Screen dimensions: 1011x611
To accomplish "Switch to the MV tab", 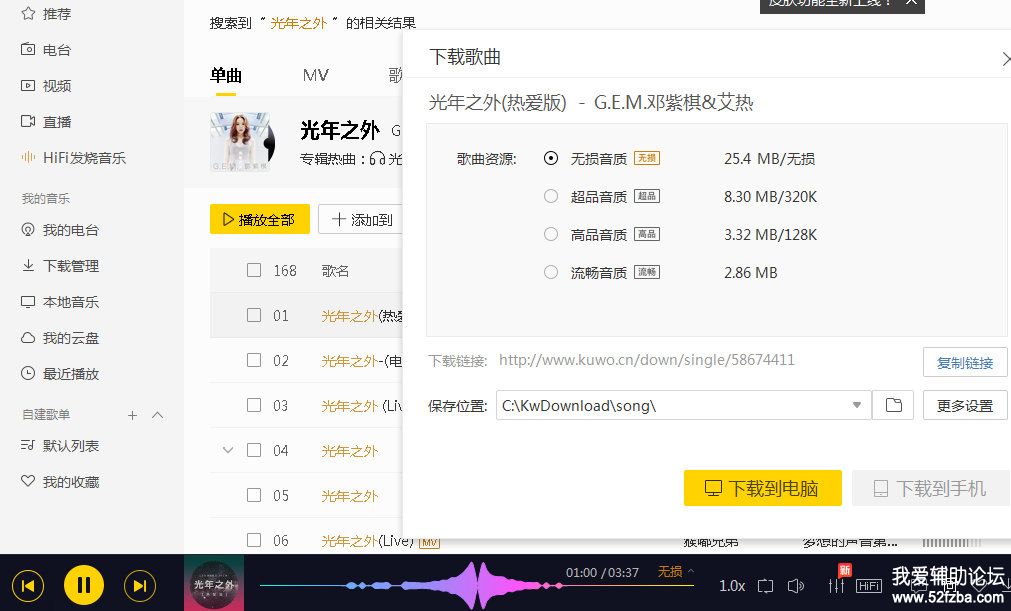I will tap(316, 75).
